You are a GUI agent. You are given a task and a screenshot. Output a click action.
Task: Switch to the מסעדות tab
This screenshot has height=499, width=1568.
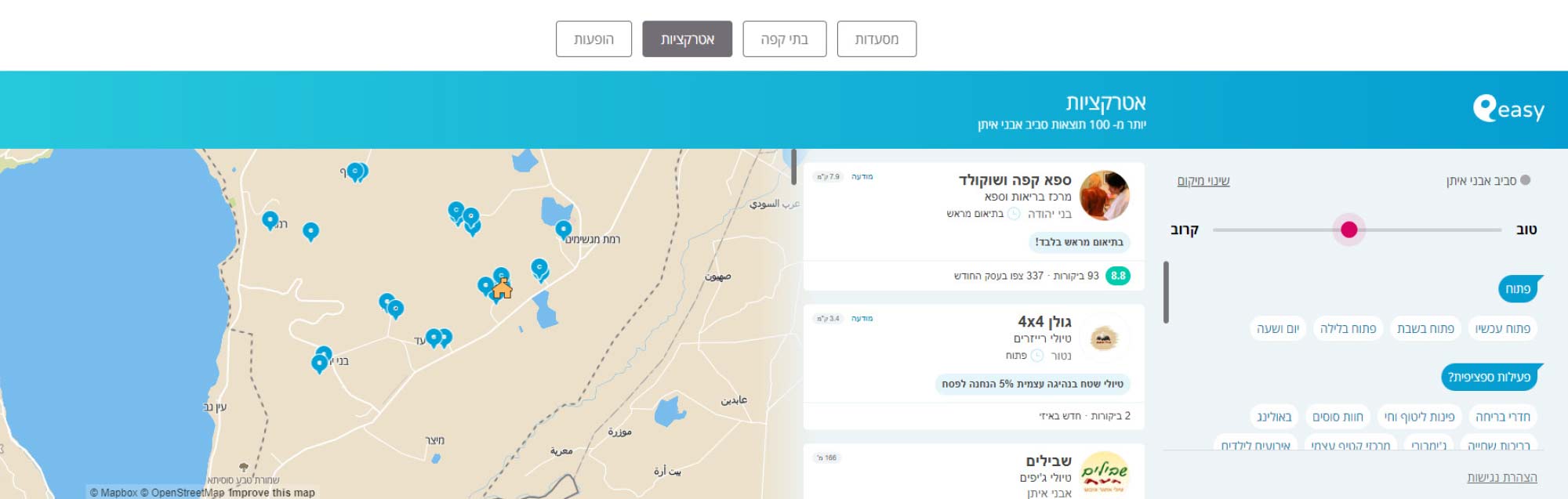pos(877,39)
